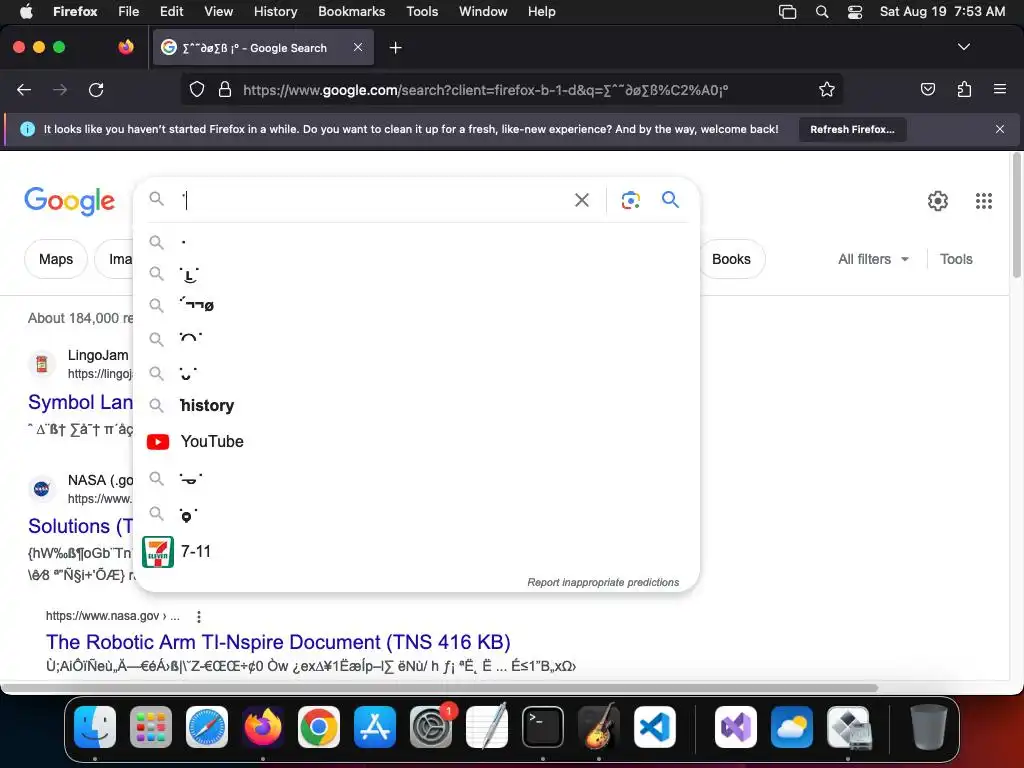Open Terminal from the Dock

click(543, 727)
